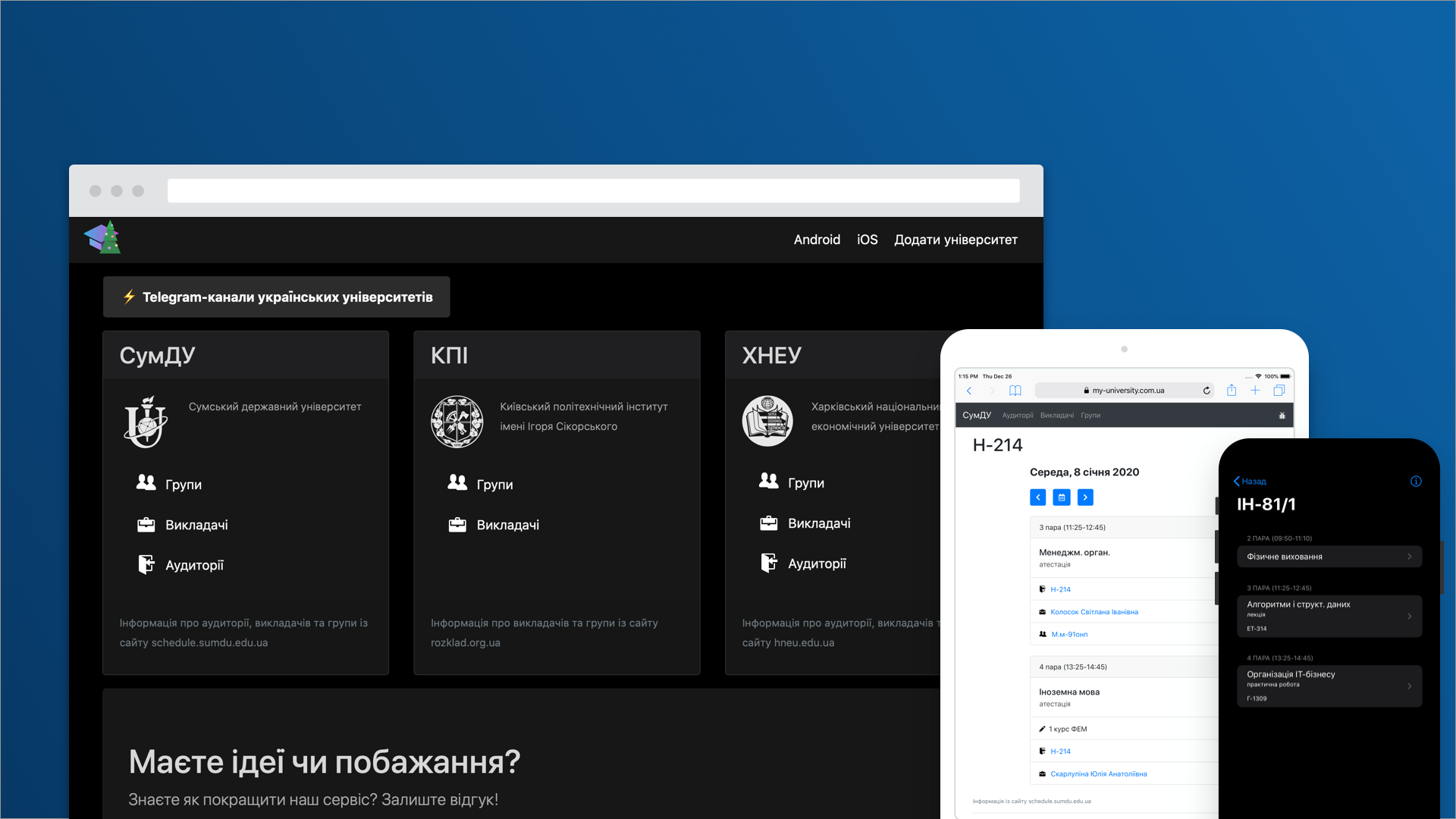Image resolution: width=1456 pixels, height=819 pixels.
Task: Open 'Викладачі' in the КПІ card
Action: [x=508, y=525]
